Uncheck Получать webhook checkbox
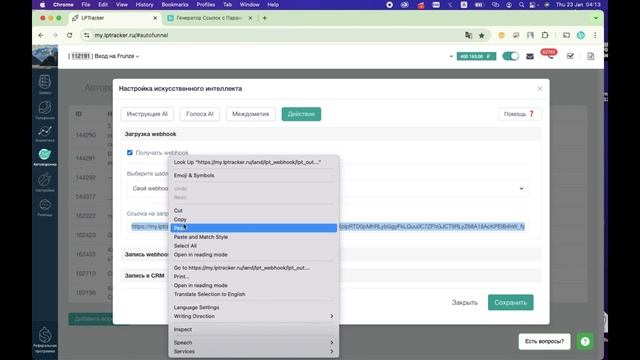640x360 pixels. click(x=130, y=153)
